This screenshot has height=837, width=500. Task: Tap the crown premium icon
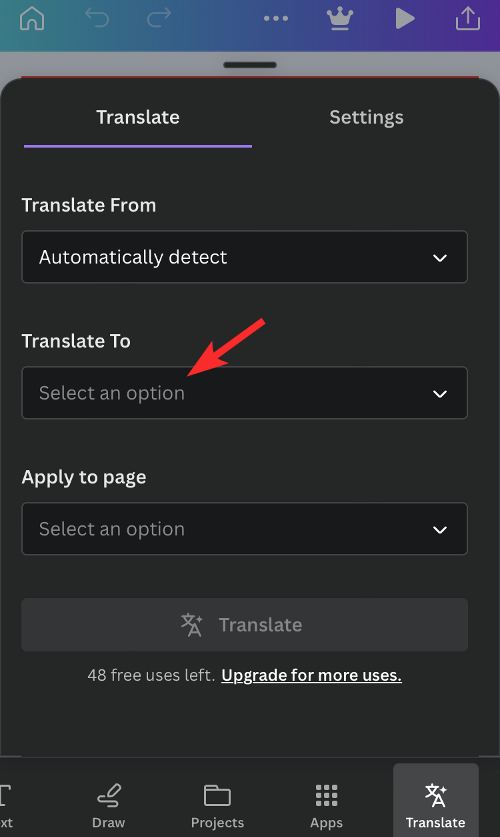pyautogui.click(x=339, y=19)
